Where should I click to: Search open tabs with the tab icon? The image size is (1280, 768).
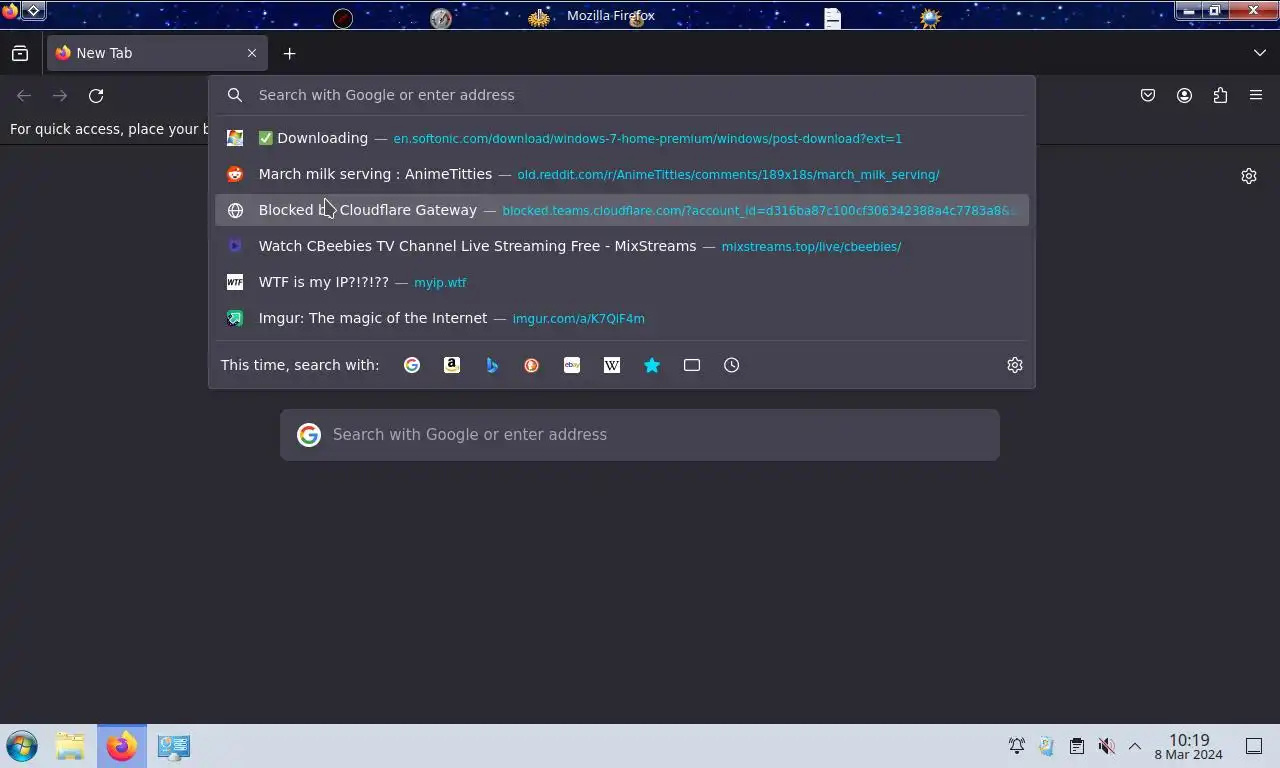[692, 365]
